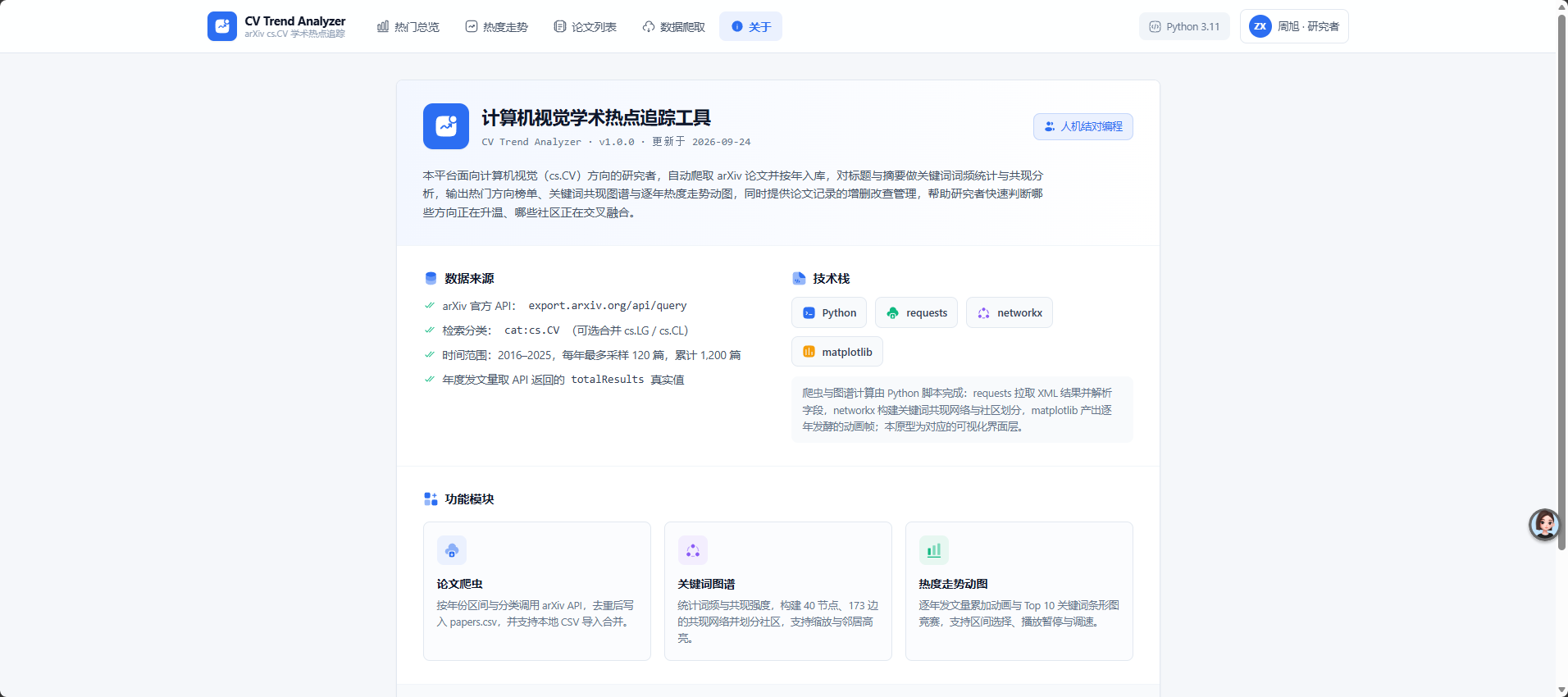Click the version line v1.0.0 更新于 2026-09-24
Screen dimensions: 1568x697
point(616,142)
